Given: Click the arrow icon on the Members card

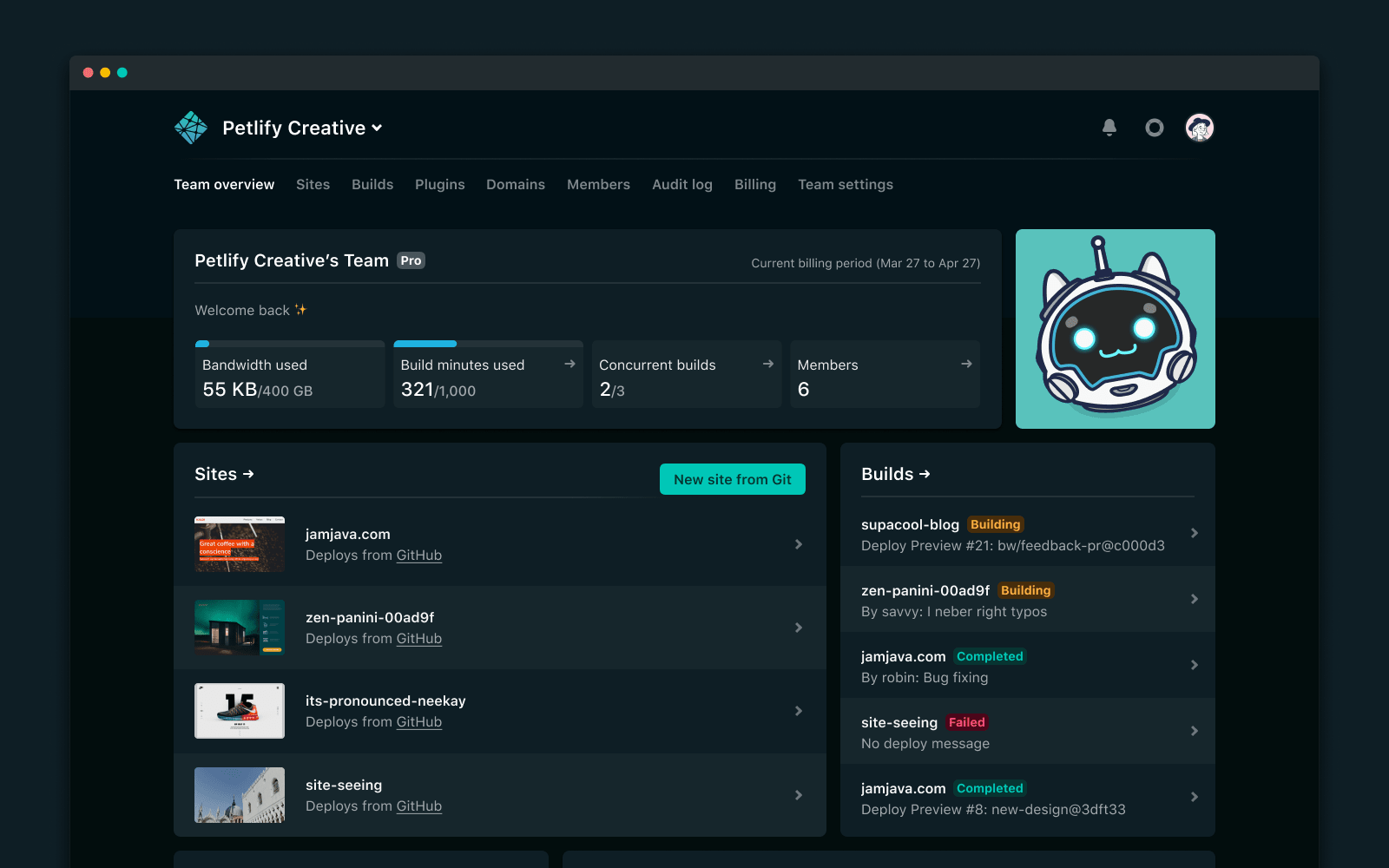Looking at the screenshot, I should click(966, 365).
